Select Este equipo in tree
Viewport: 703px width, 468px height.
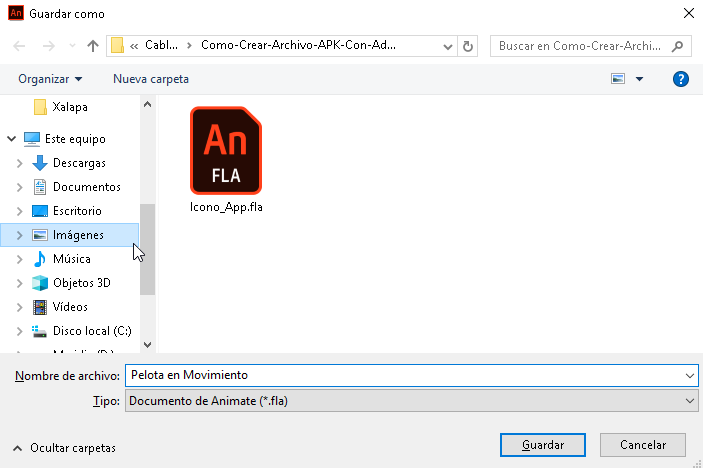coord(75,139)
